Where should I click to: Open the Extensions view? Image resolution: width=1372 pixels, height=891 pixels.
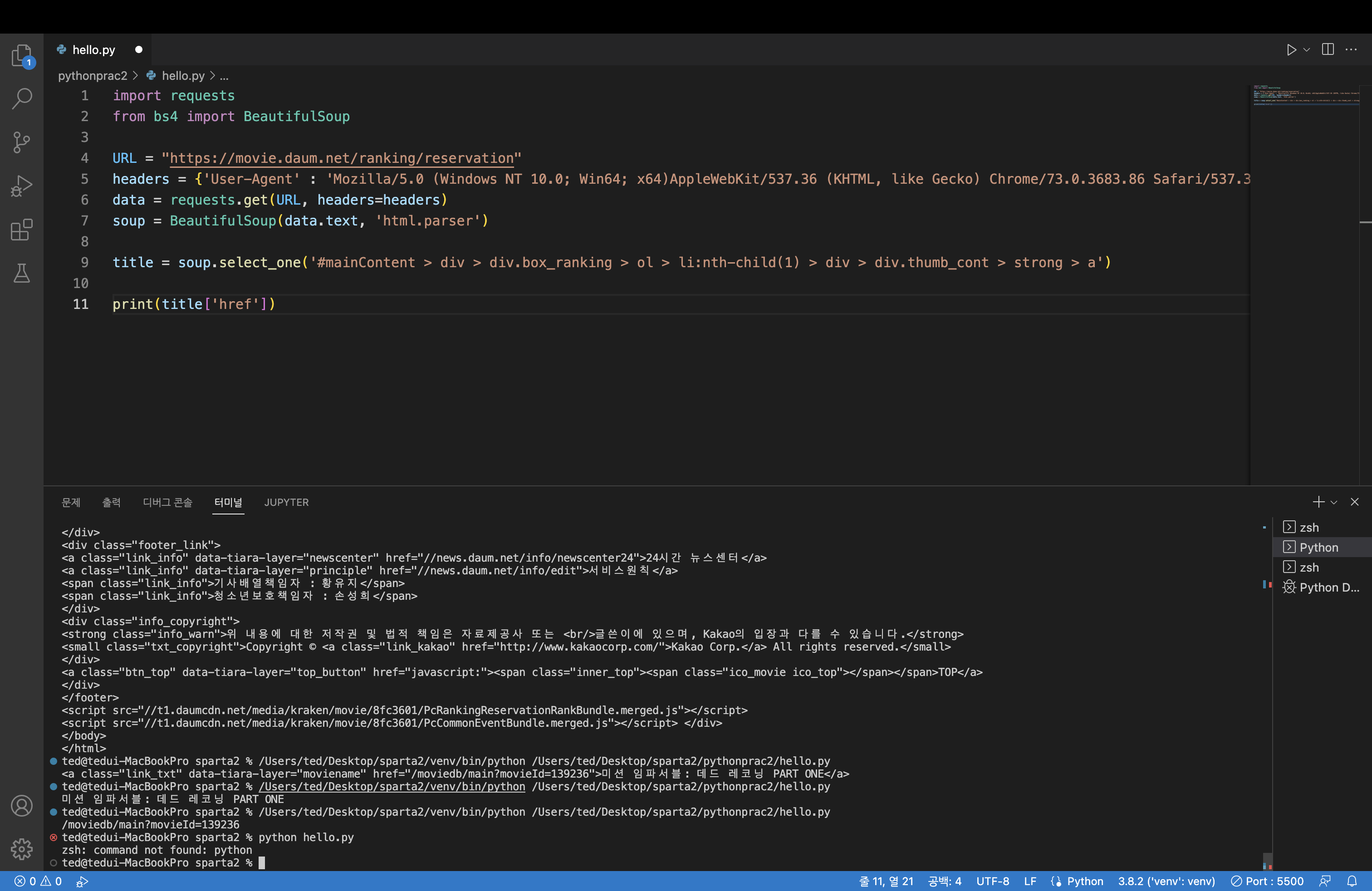pyautogui.click(x=22, y=230)
